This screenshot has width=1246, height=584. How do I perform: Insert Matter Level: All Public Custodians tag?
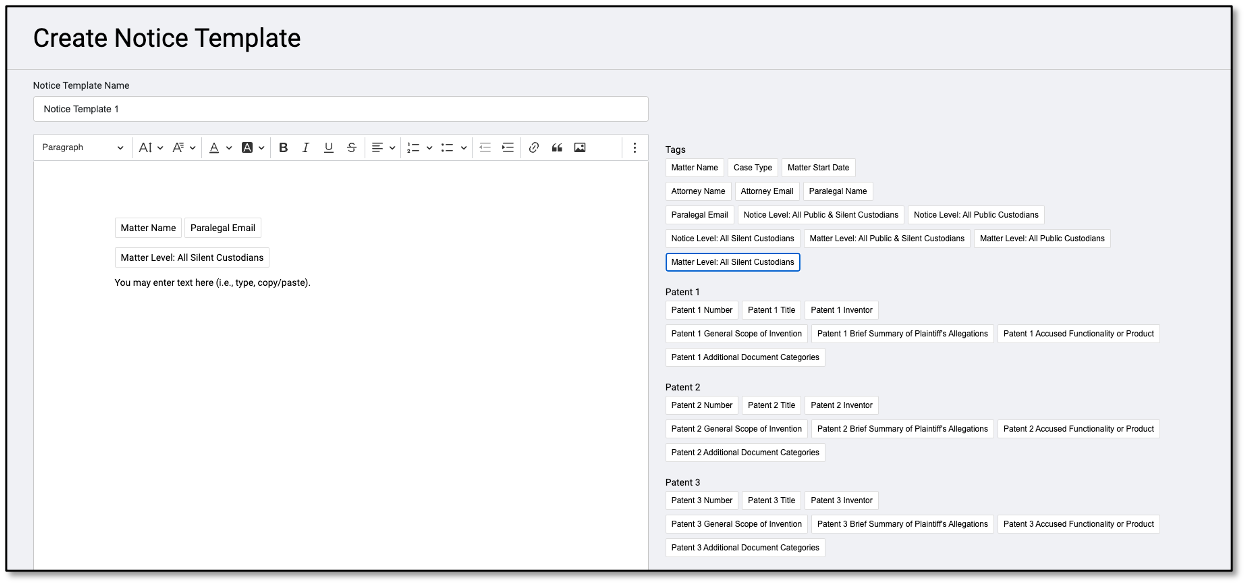(x=1042, y=239)
